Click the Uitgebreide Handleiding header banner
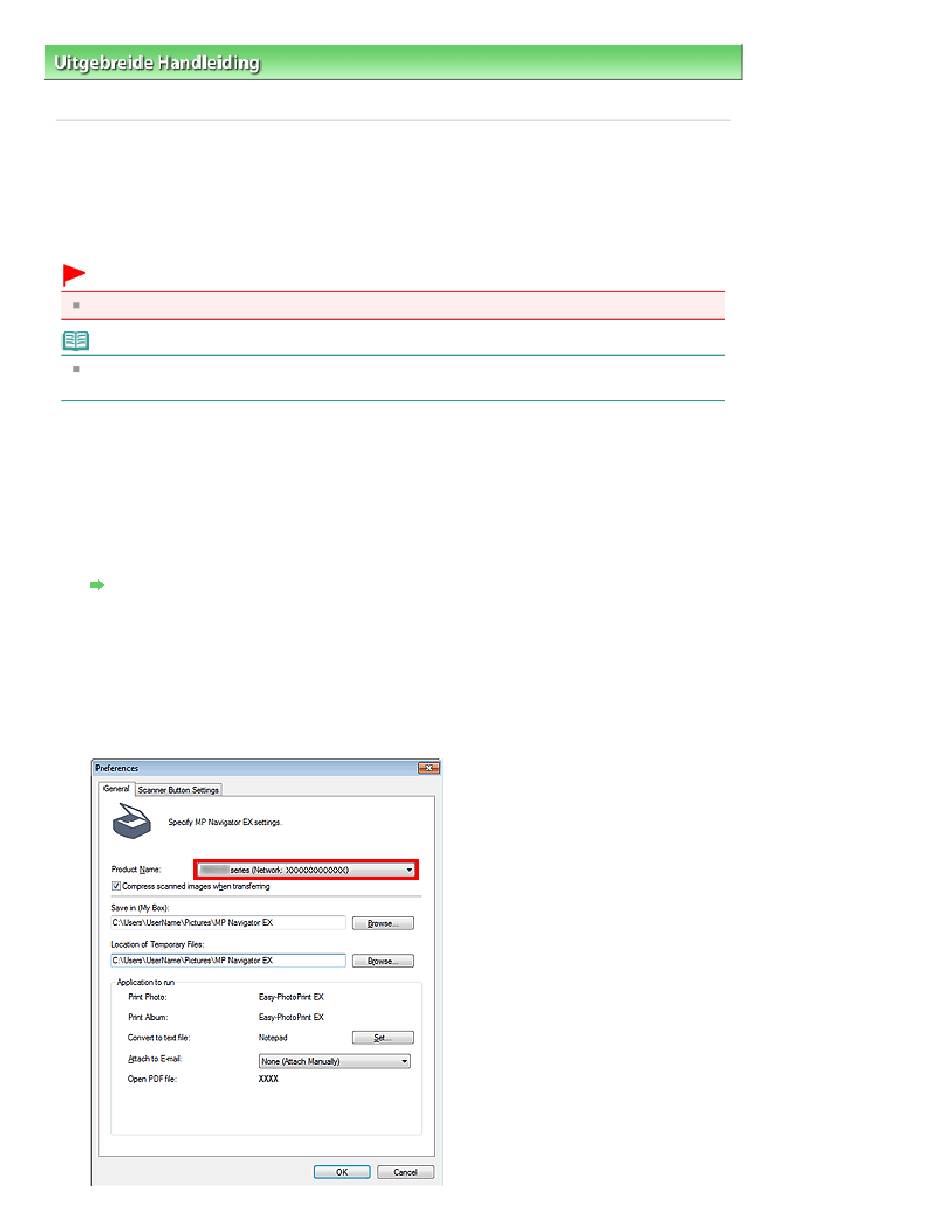This screenshot has height=1229, width=950. click(392, 62)
